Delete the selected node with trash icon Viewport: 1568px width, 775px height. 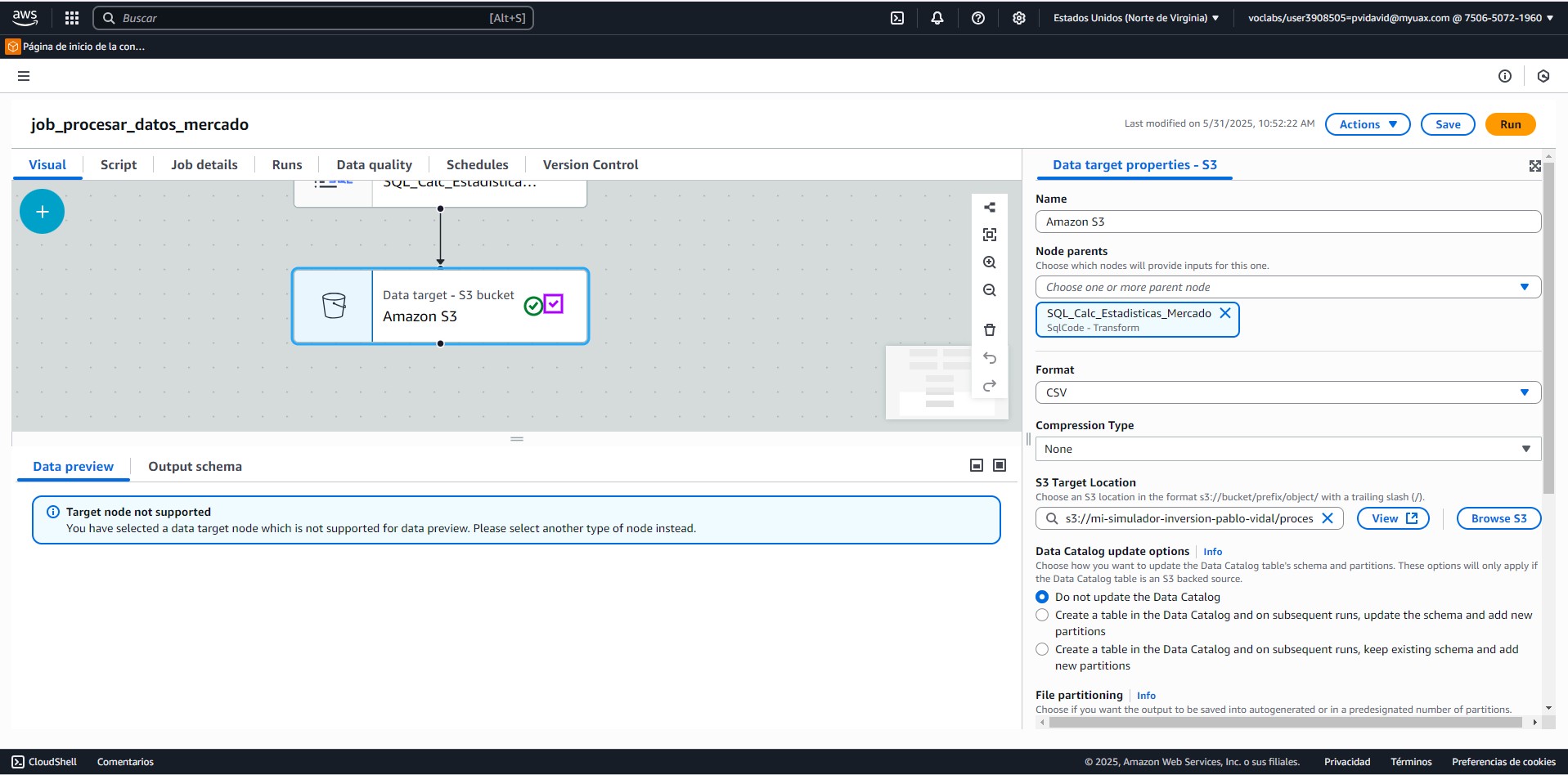990,330
